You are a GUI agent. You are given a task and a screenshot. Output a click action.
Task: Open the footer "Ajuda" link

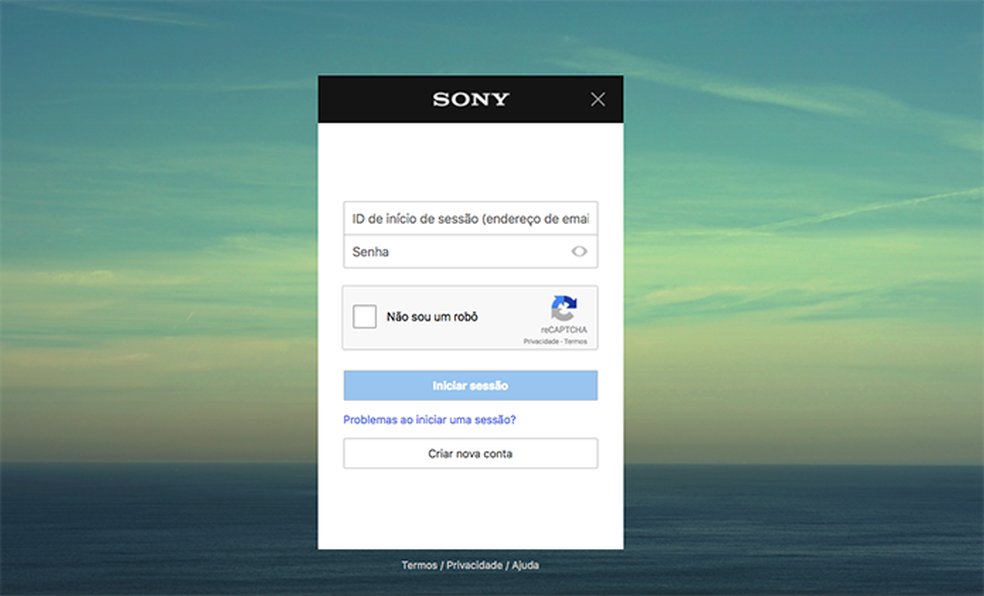pyautogui.click(x=524, y=564)
